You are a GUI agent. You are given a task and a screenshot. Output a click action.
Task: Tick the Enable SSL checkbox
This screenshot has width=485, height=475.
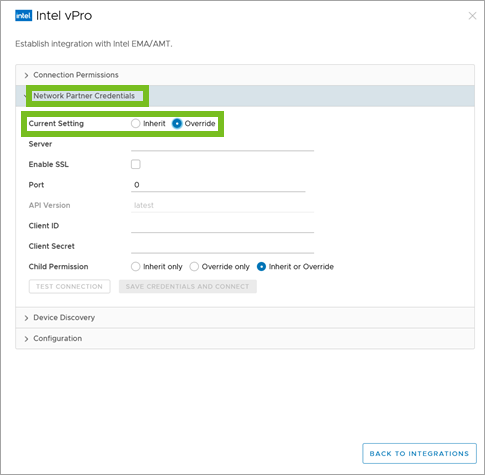click(x=136, y=164)
